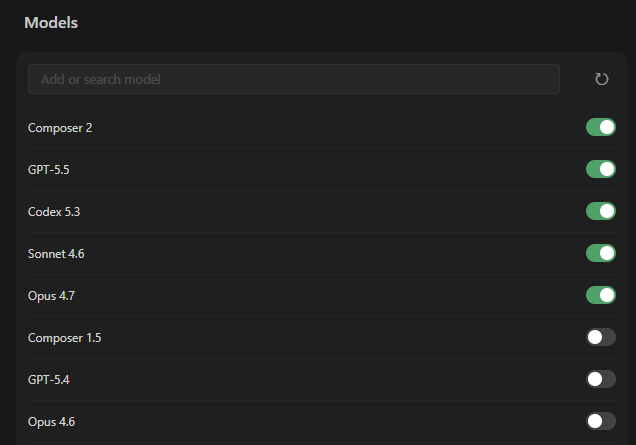Image resolution: width=636 pixels, height=445 pixels.
Task: Click the refresh models icon
Action: point(601,79)
